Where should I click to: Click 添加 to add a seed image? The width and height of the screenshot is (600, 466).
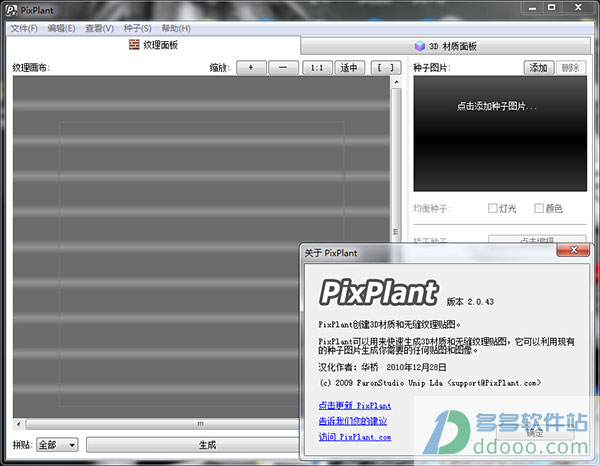coord(538,68)
